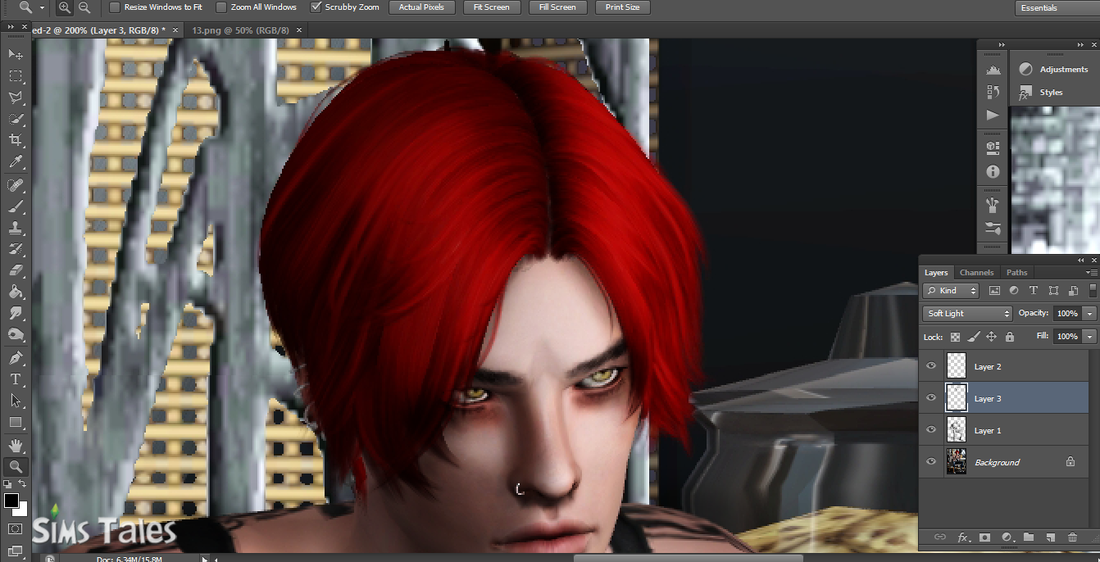This screenshot has width=1100, height=562.
Task: Select the Move tool
Action: click(x=15, y=54)
